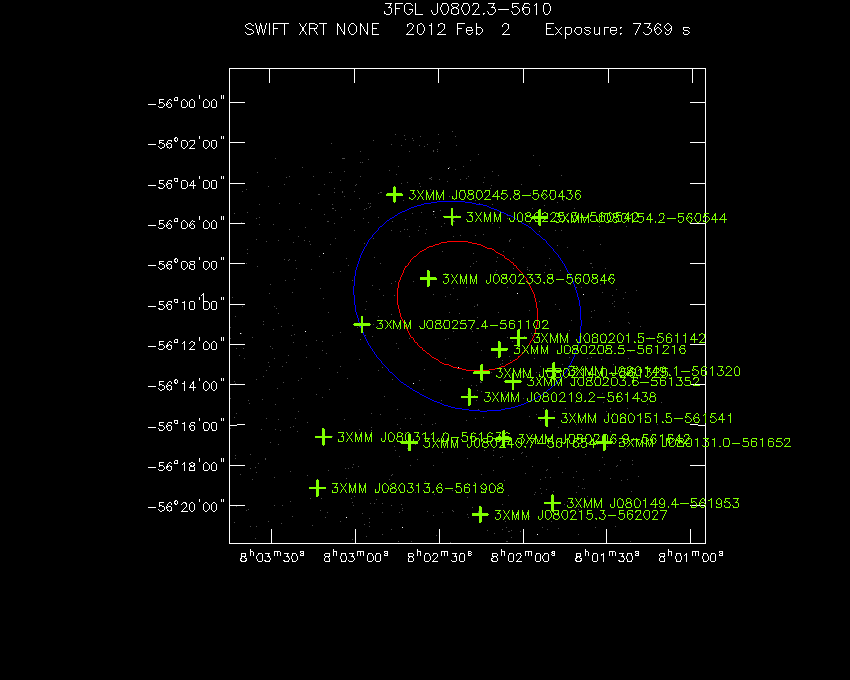Image resolution: width=850 pixels, height=680 pixels.
Task: Click the label 3XMM J080215.3-562027
Action: tap(581, 515)
